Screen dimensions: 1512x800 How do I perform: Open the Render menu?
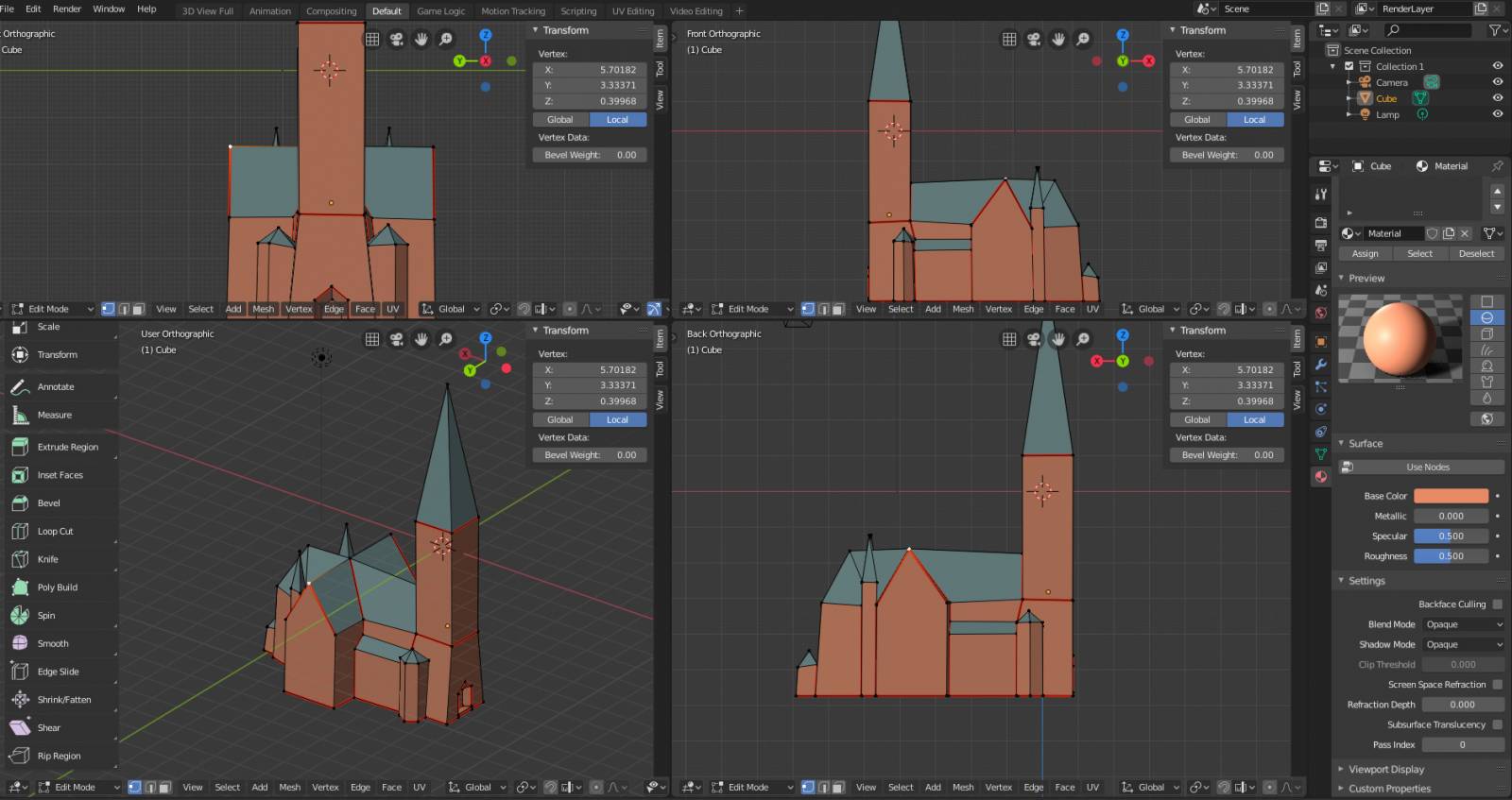click(x=66, y=9)
